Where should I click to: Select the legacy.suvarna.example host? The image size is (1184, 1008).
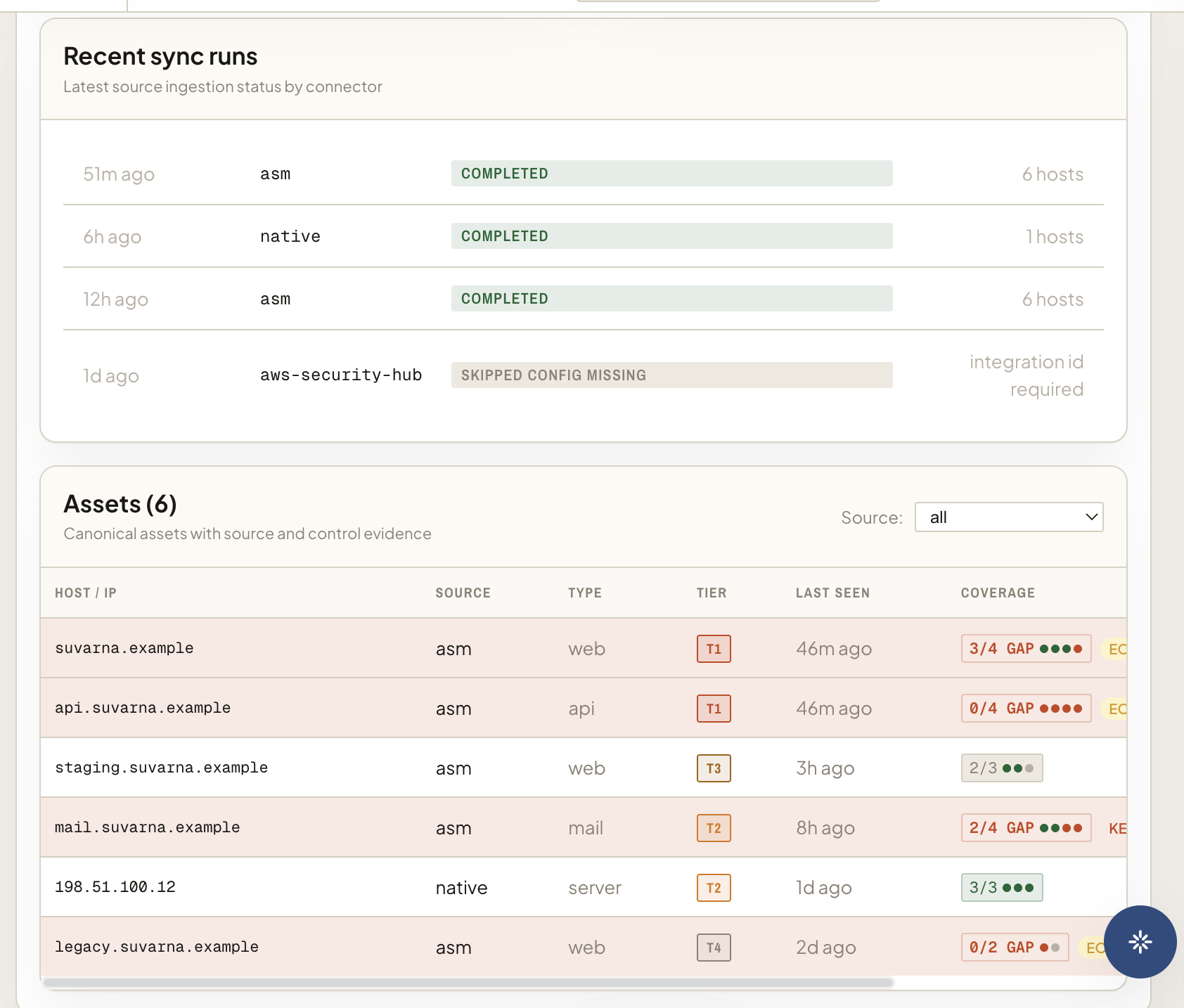point(157,947)
